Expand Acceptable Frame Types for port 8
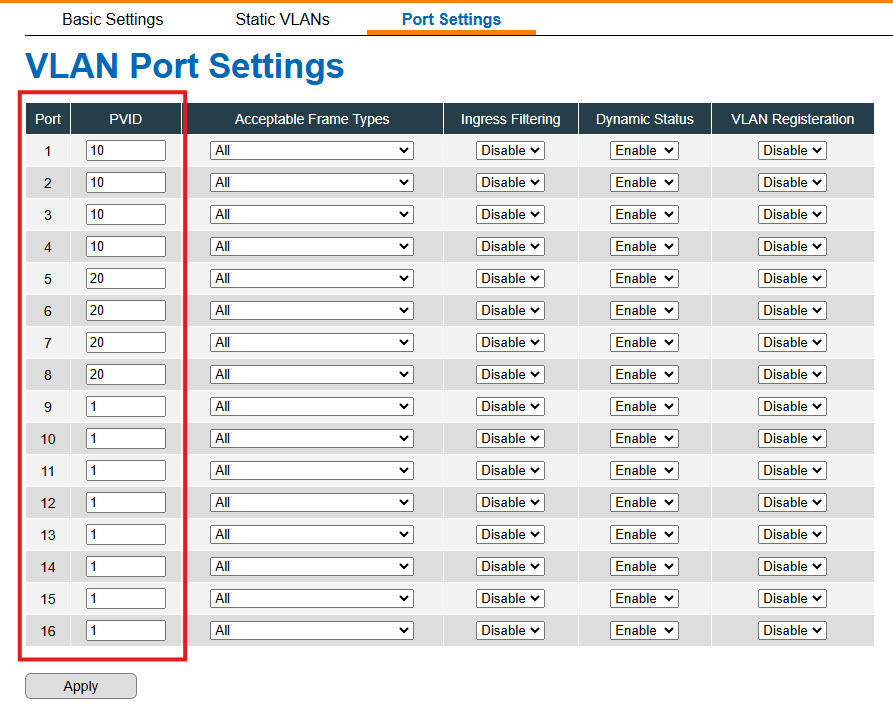Viewport: 893px width, 704px height. 312,374
